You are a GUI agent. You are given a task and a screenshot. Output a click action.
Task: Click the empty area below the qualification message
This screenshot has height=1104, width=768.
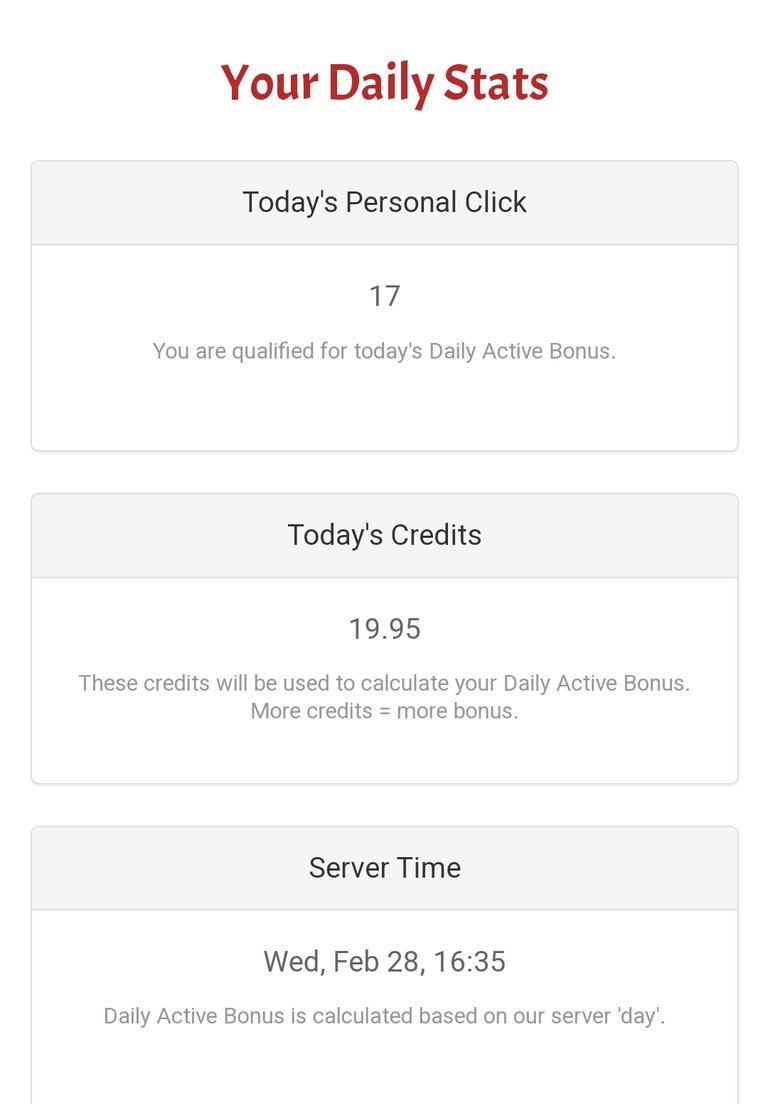pos(384,408)
